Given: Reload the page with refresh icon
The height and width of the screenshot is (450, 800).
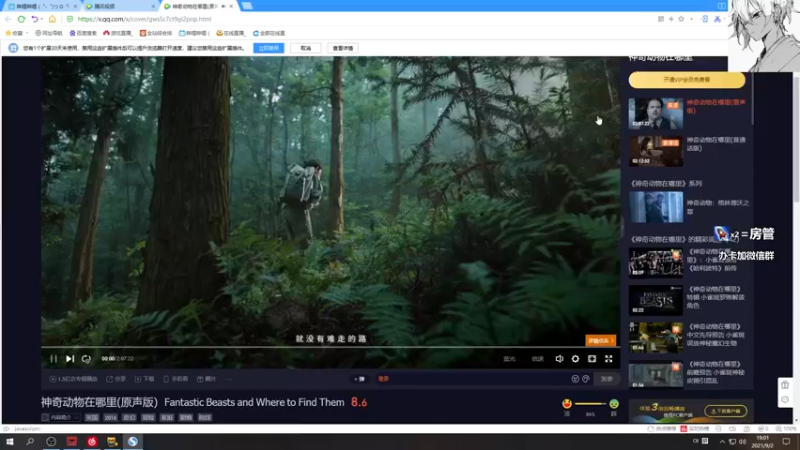Looking at the screenshot, I should (x=21, y=19).
